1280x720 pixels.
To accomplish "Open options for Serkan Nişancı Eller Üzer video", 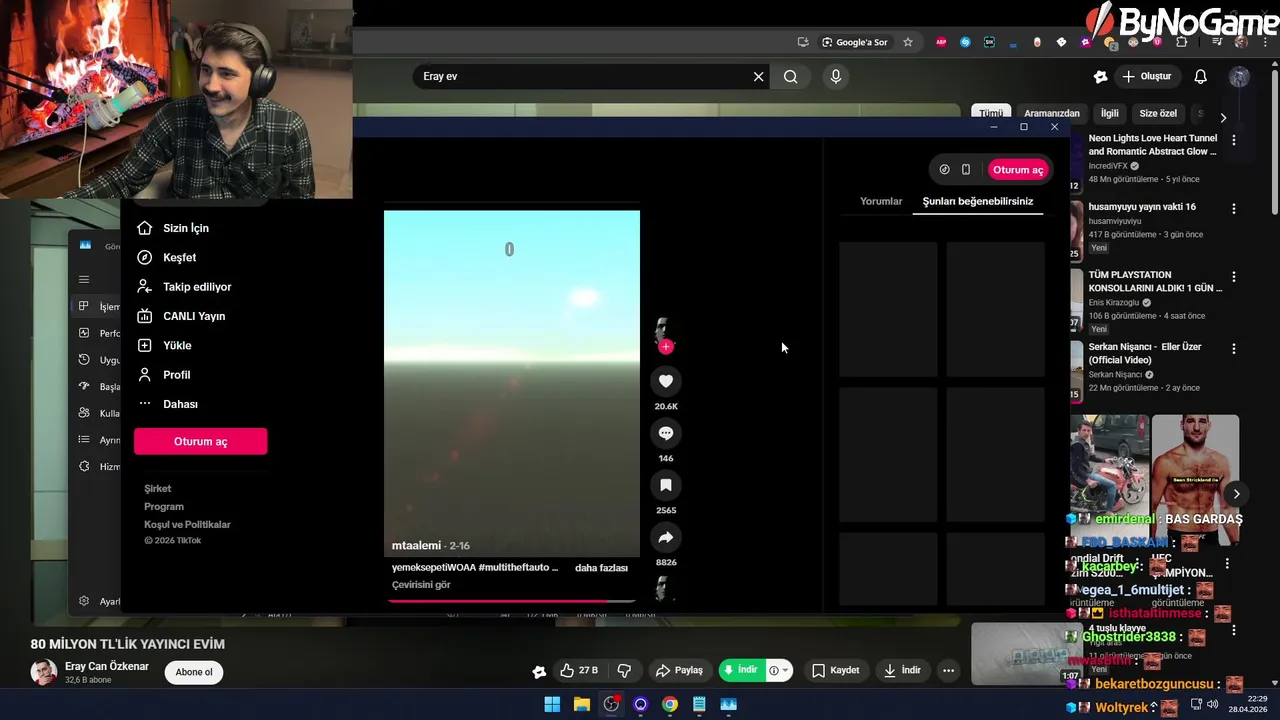I will click(x=1234, y=349).
